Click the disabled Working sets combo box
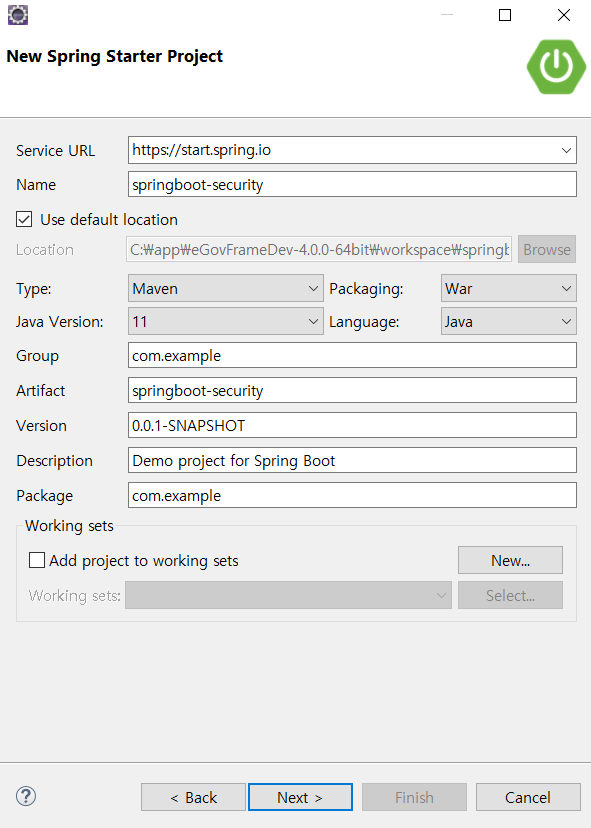 pos(288,595)
